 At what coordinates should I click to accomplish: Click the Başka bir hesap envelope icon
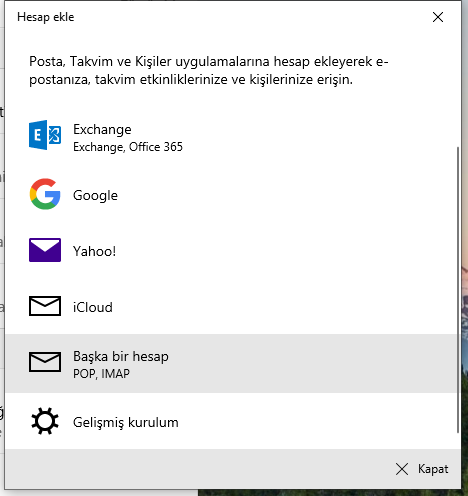(45, 362)
